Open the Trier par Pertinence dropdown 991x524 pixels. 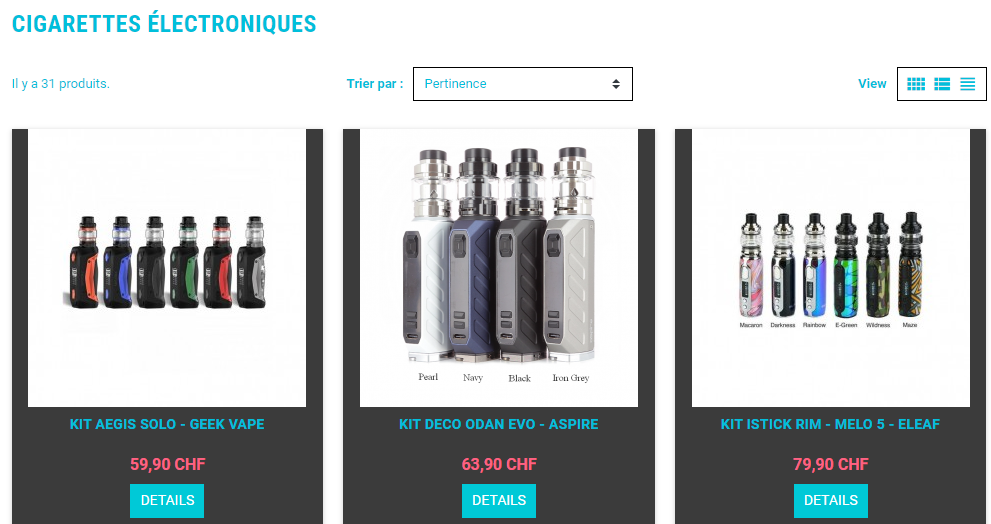[x=523, y=84]
